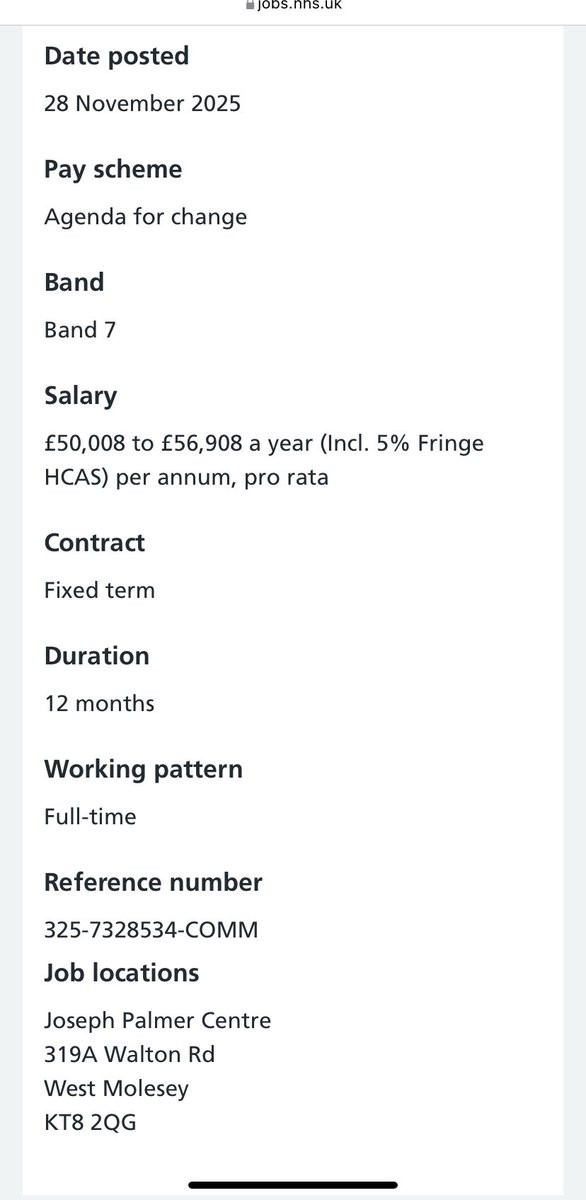Select the Fixed term value

(99, 590)
